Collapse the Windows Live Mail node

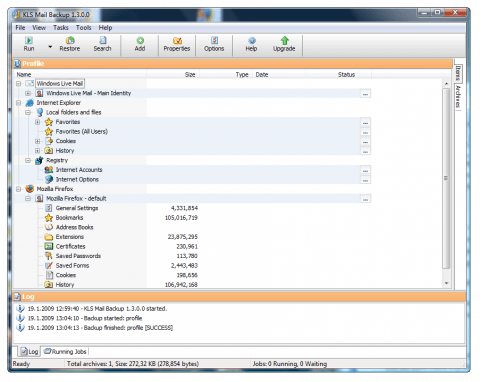pyautogui.click(x=19, y=83)
